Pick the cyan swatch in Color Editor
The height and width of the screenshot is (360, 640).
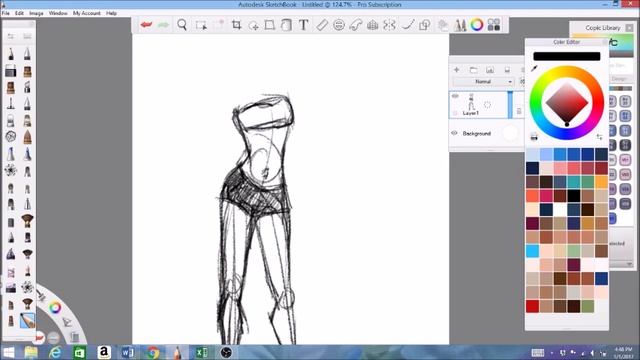[532, 251]
